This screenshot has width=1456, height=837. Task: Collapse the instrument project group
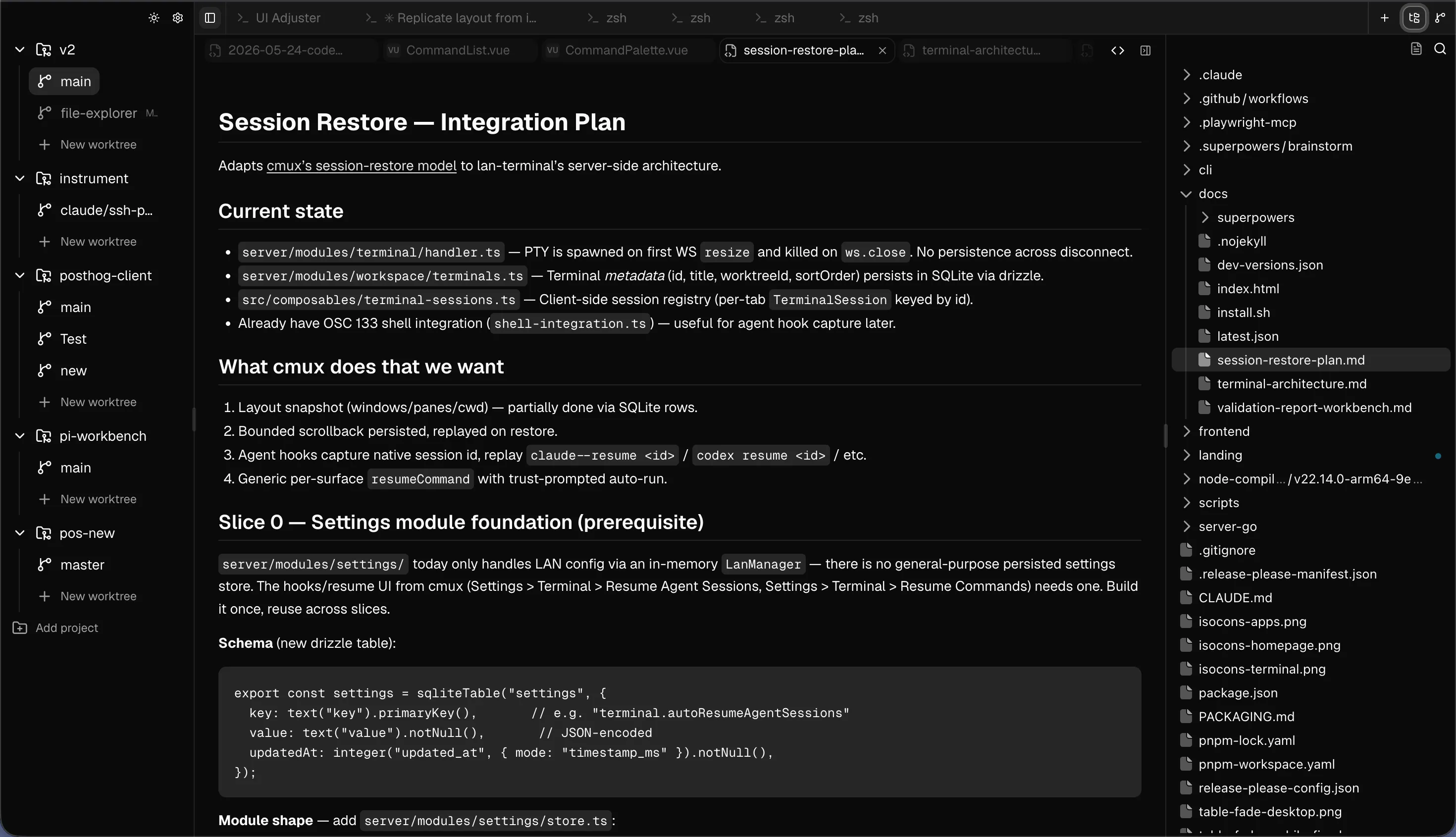[19, 178]
